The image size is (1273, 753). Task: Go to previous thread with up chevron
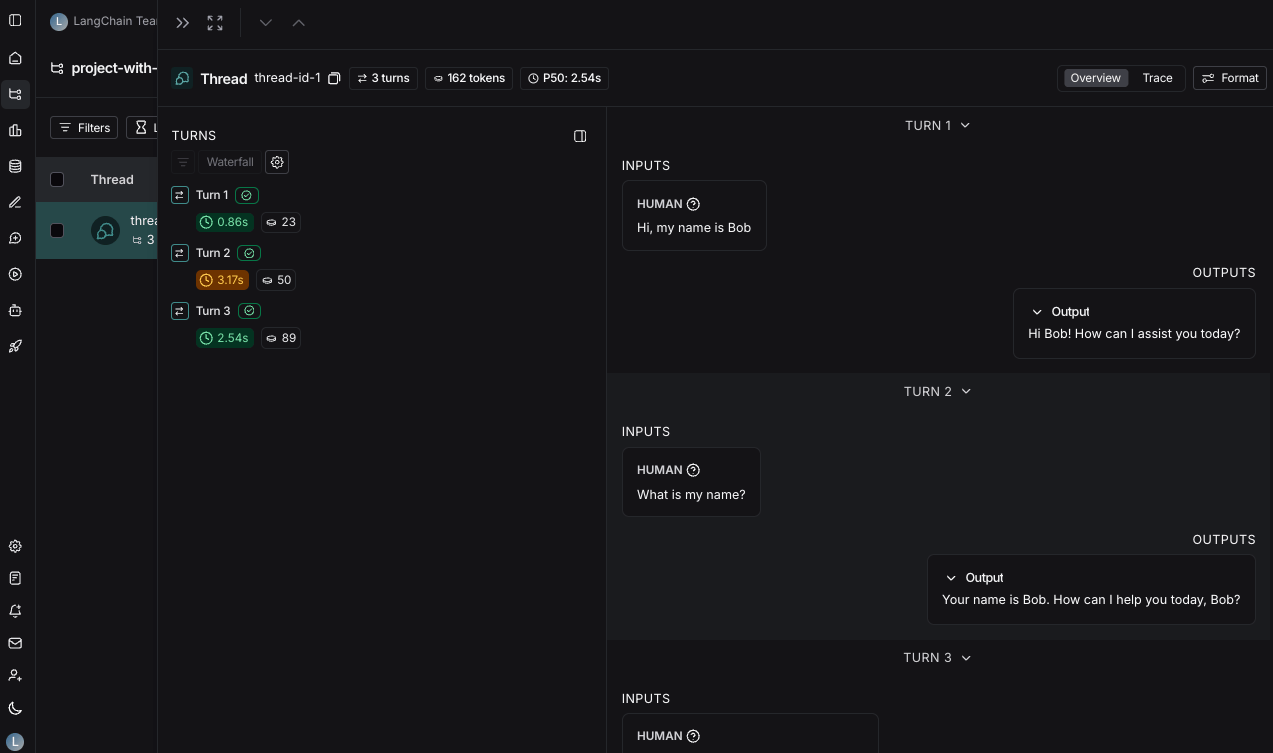(298, 23)
